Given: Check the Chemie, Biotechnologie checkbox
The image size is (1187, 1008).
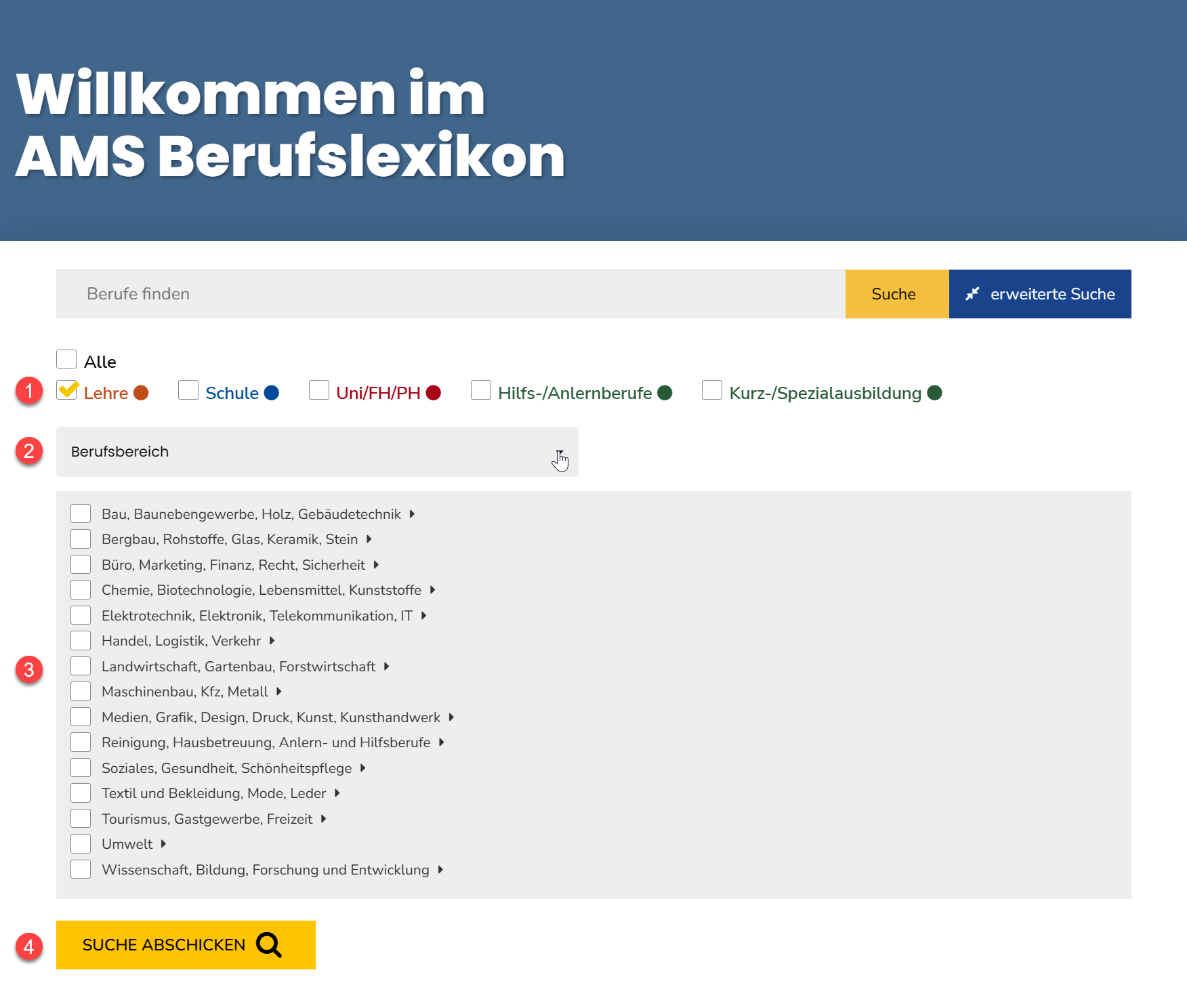Looking at the screenshot, I should (81, 589).
